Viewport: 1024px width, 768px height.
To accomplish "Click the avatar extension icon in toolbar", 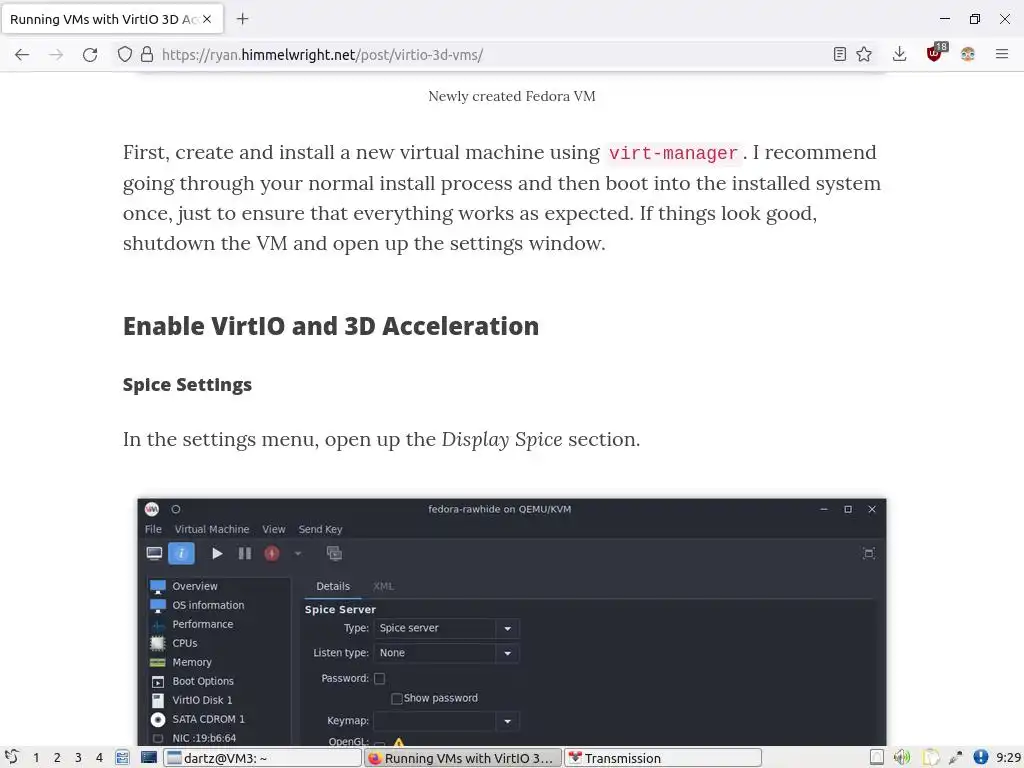I will click(x=968, y=54).
